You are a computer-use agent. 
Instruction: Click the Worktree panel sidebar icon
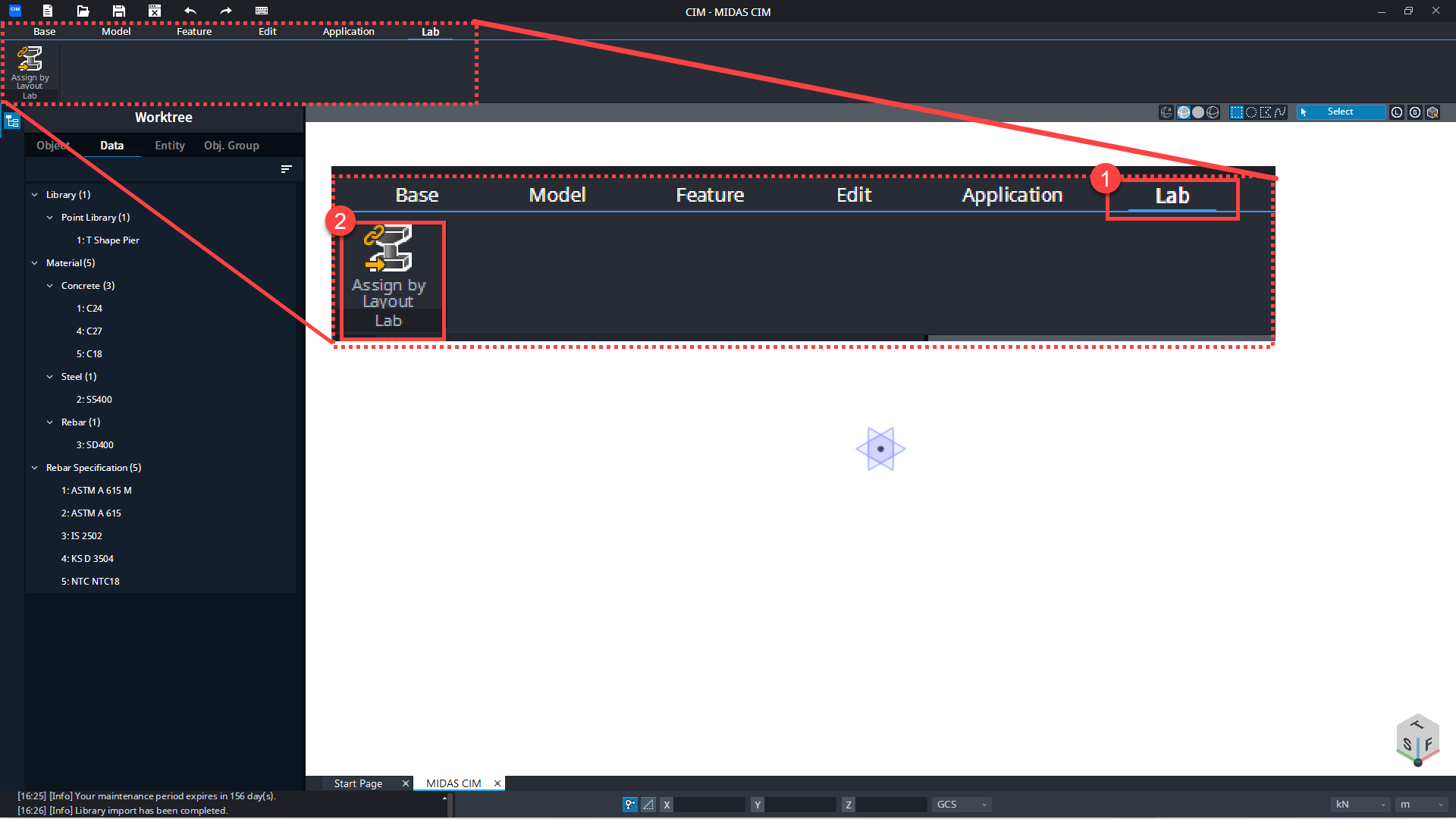tap(12, 121)
